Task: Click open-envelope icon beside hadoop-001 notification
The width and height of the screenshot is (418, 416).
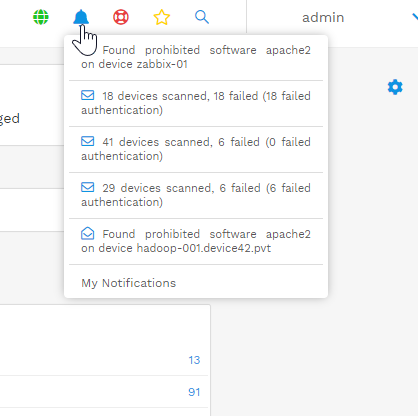Action: pyautogui.click(x=88, y=233)
